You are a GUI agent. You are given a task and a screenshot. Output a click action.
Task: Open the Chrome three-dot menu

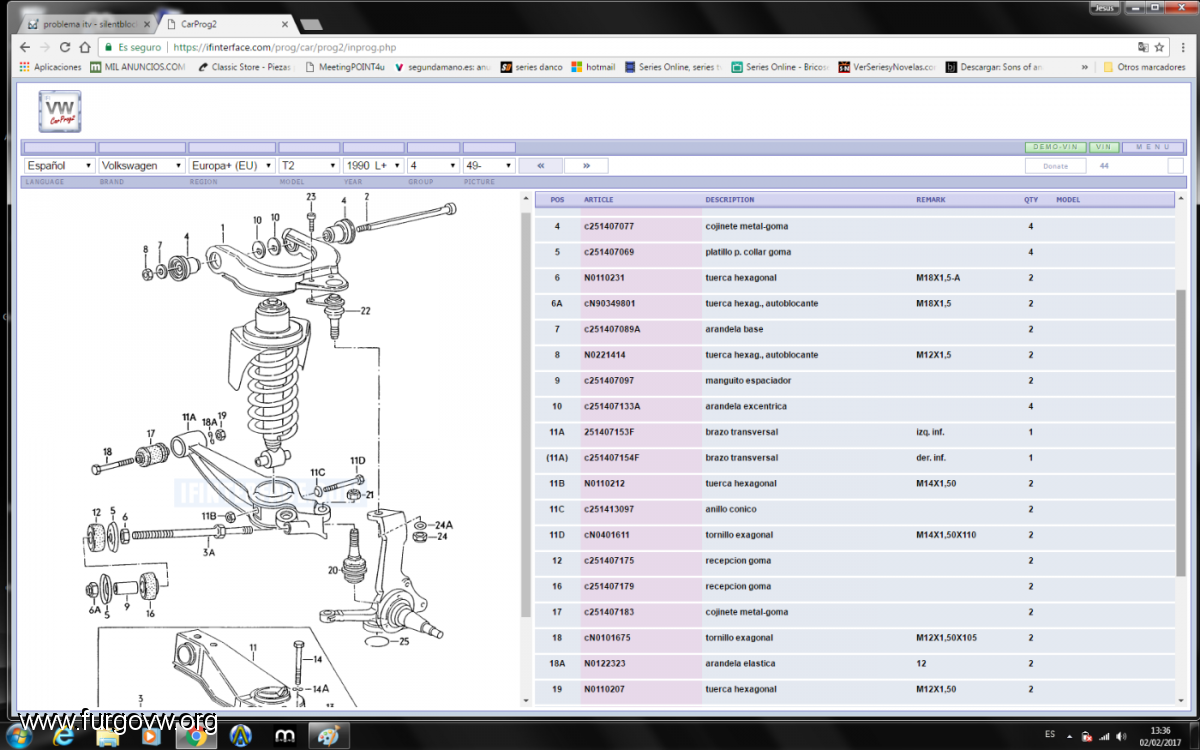coord(1181,47)
